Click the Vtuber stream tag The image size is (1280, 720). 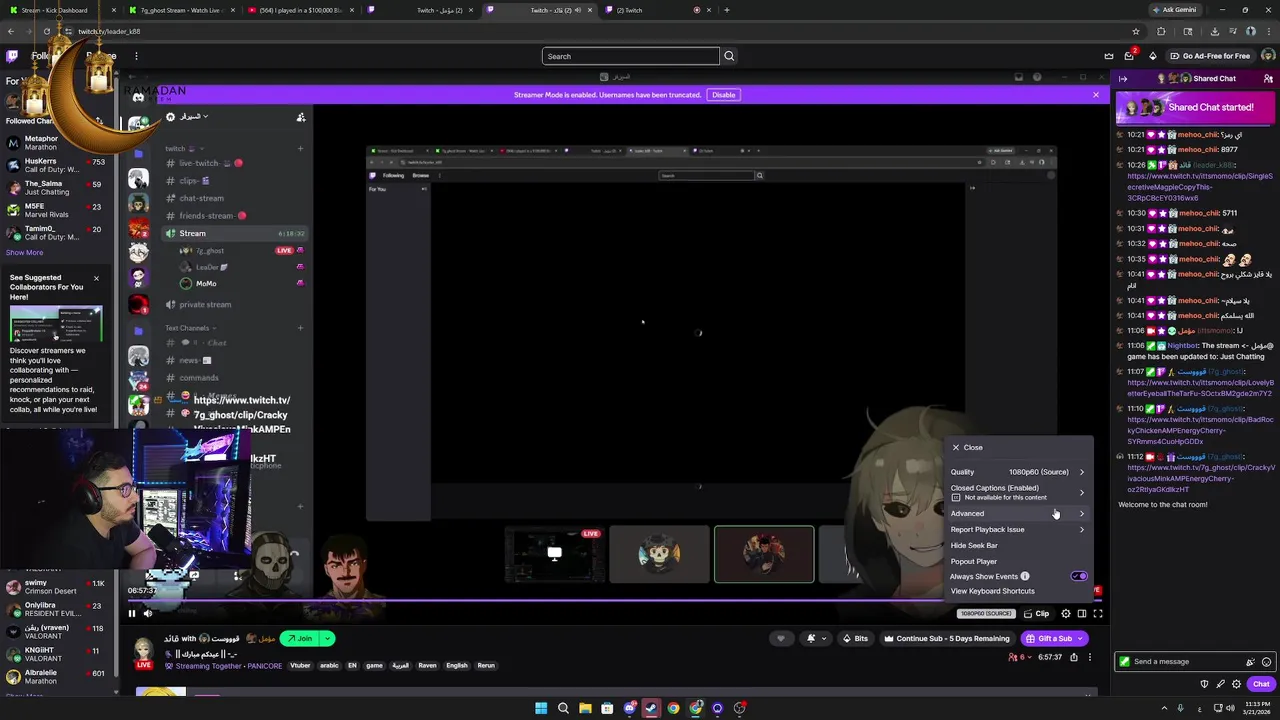(300, 666)
